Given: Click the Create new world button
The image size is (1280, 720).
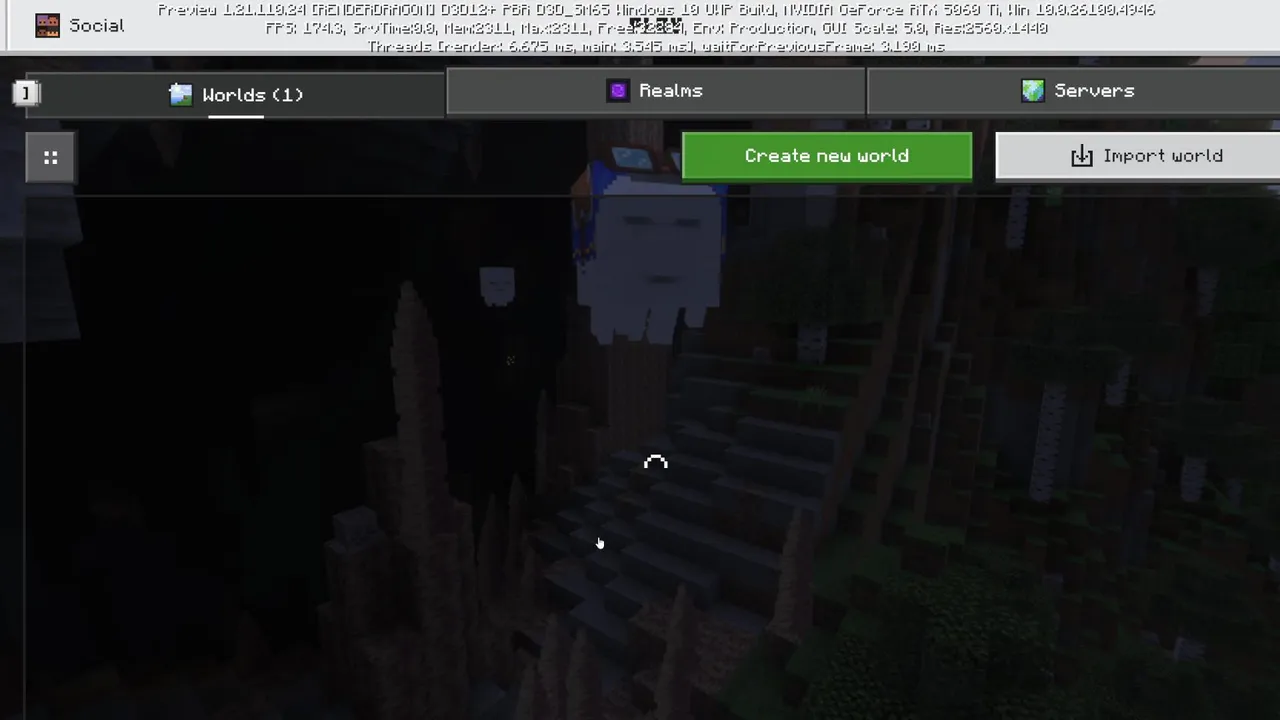Looking at the screenshot, I should coord(827,156).
